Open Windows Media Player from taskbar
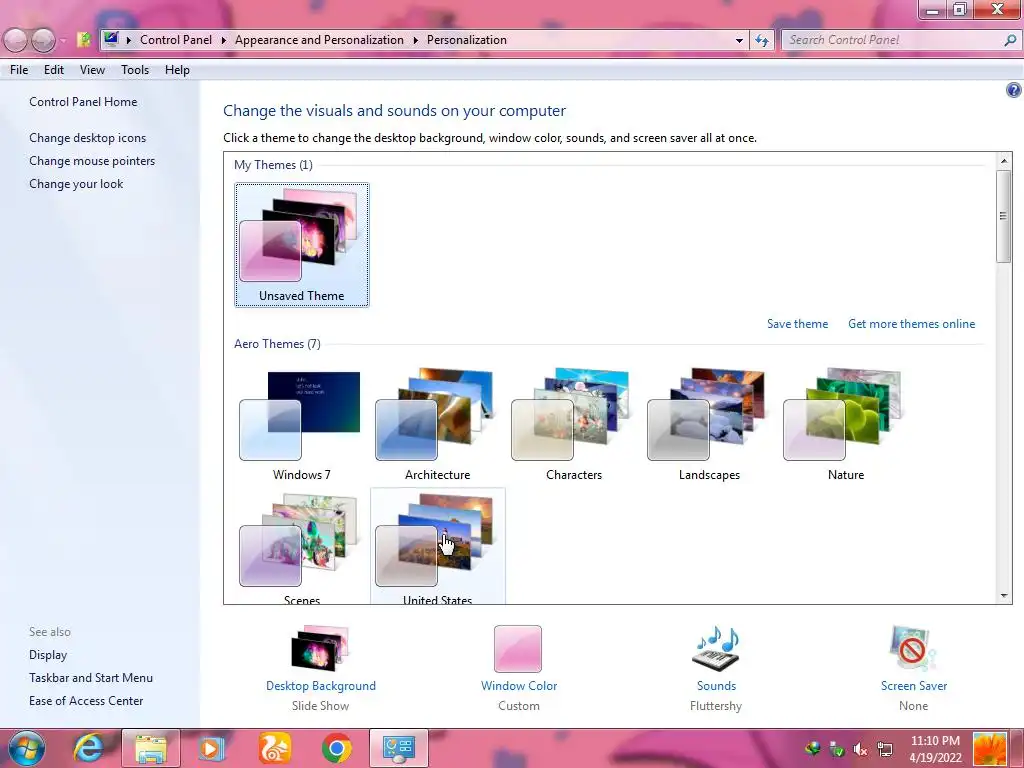Viewport: 1024px width, 768px height. [x=212, y=748]
